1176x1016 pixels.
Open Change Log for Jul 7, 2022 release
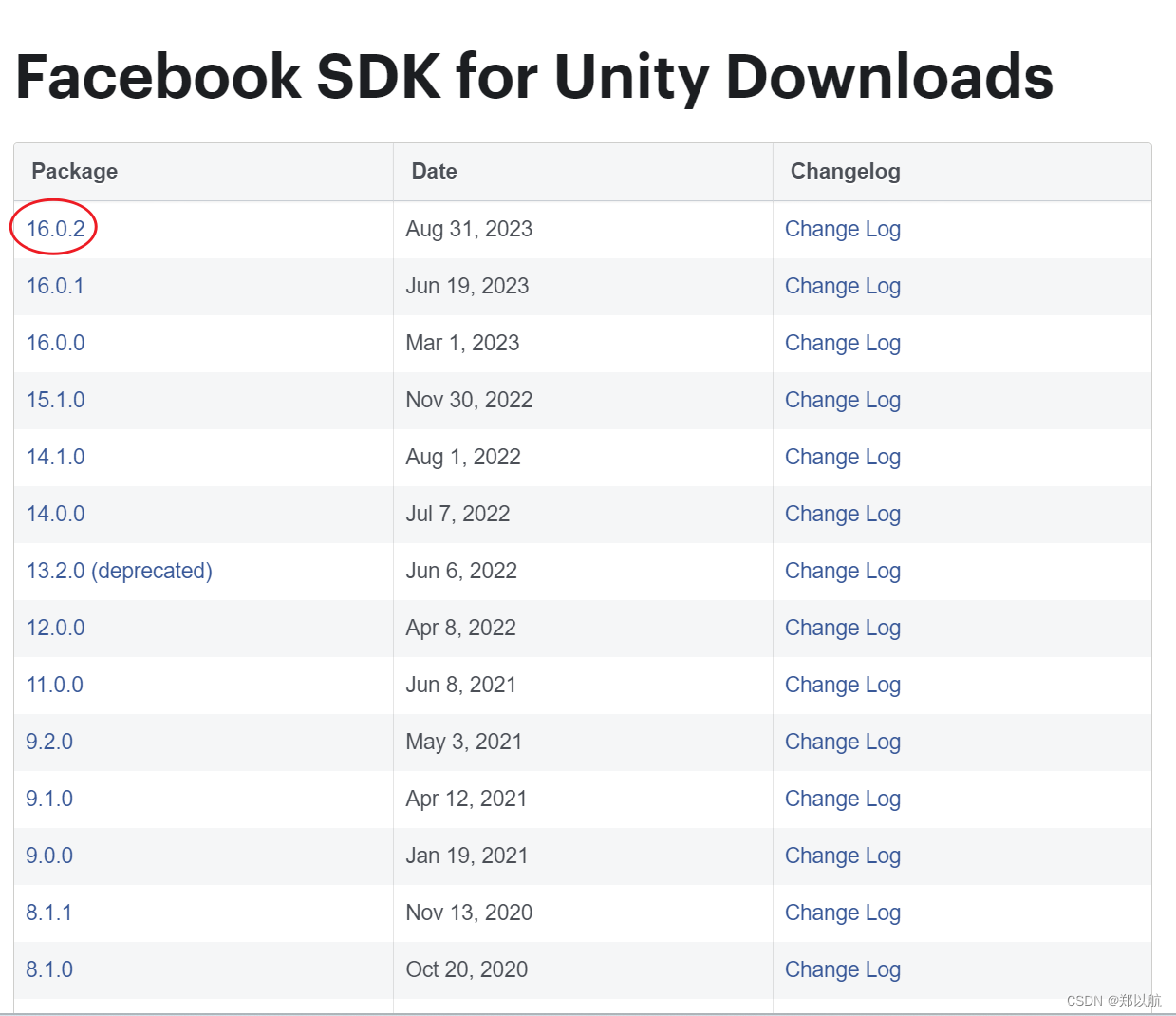[843, 515]
